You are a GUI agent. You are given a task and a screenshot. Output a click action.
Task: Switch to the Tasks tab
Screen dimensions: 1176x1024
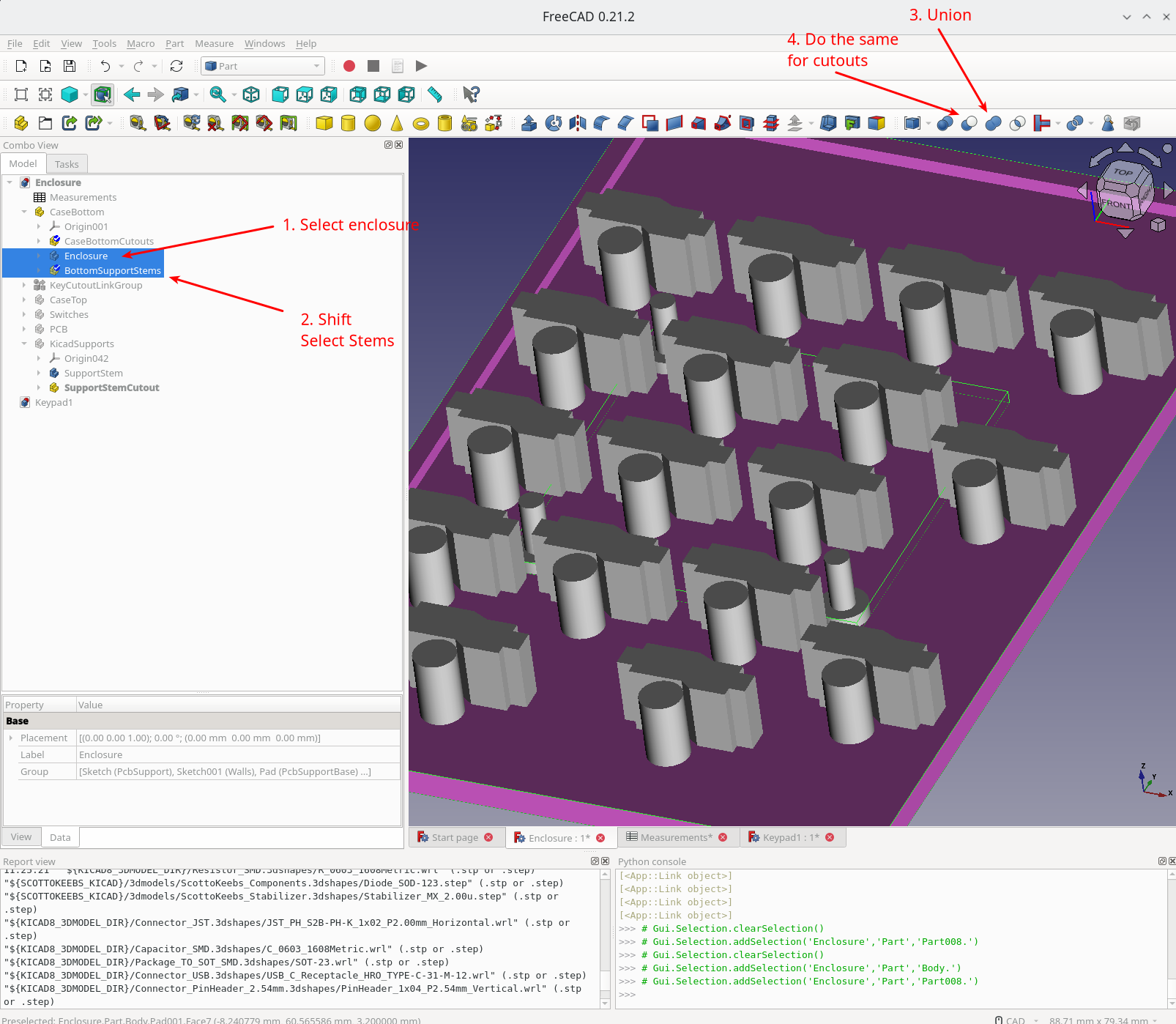(67, 164)
